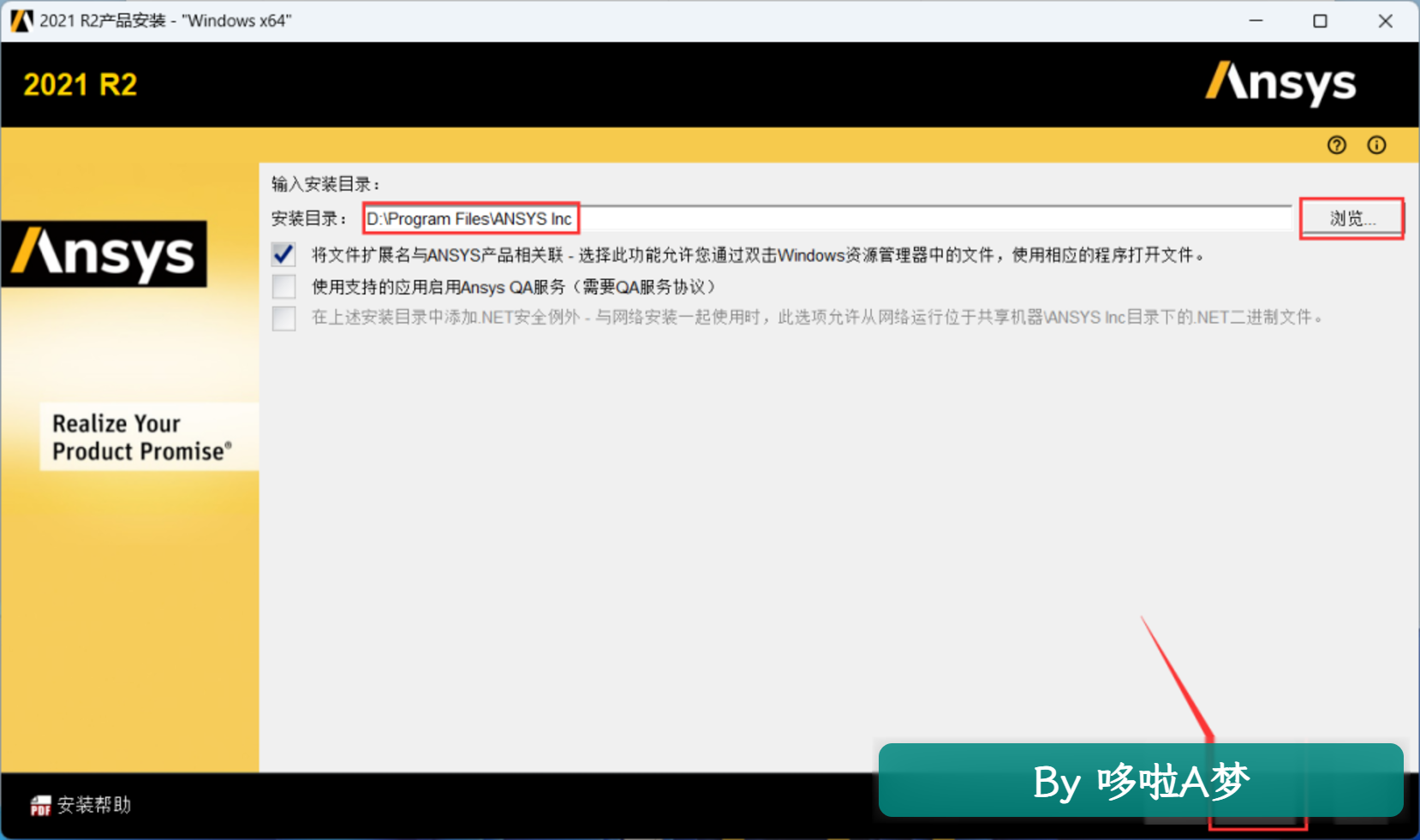Close the 2021 R2 installer window
Viewport: 1420px width, 840px height.
(x=1385, y=21)
